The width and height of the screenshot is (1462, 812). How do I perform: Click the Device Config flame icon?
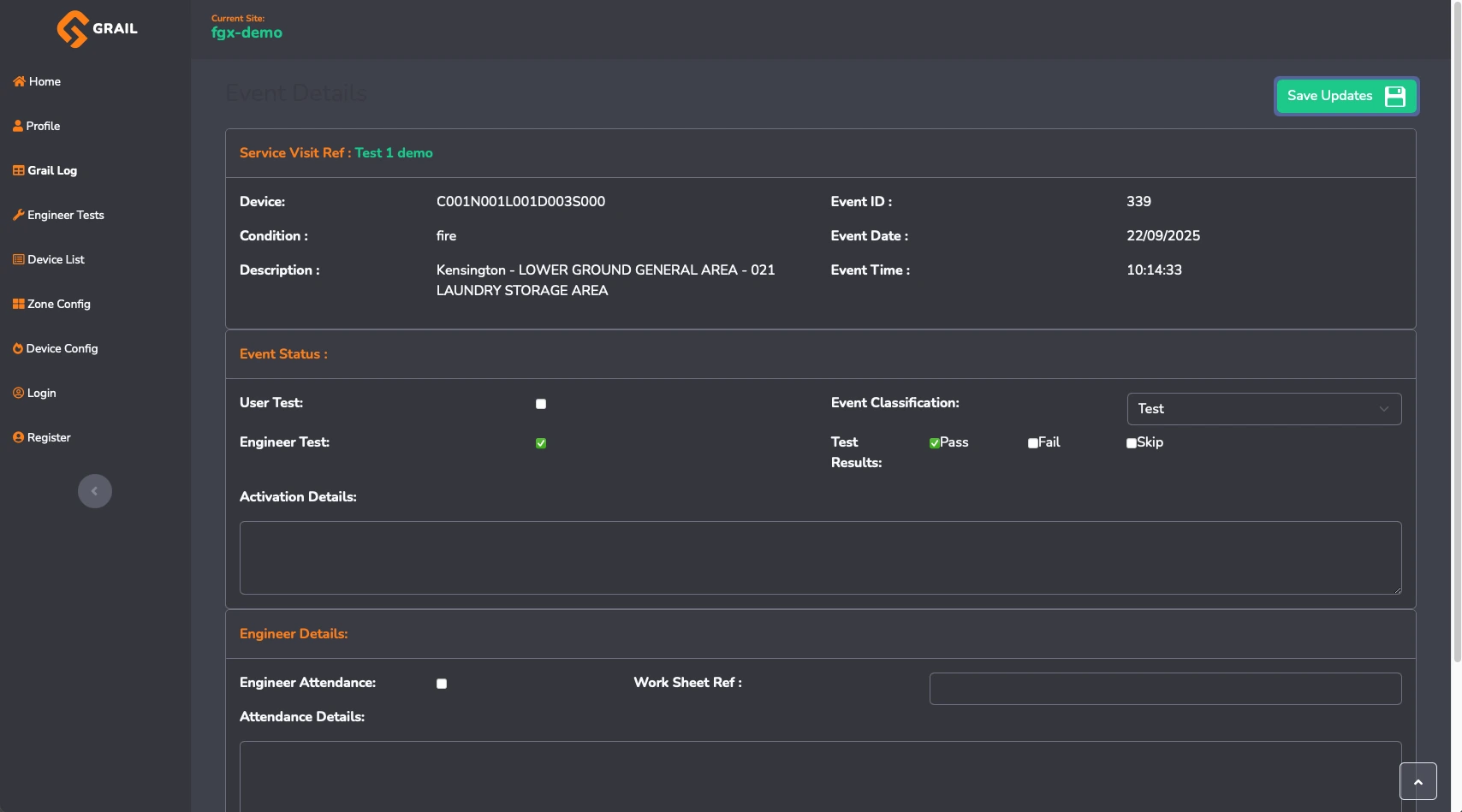pyautogui.click(x=18, y=348)
